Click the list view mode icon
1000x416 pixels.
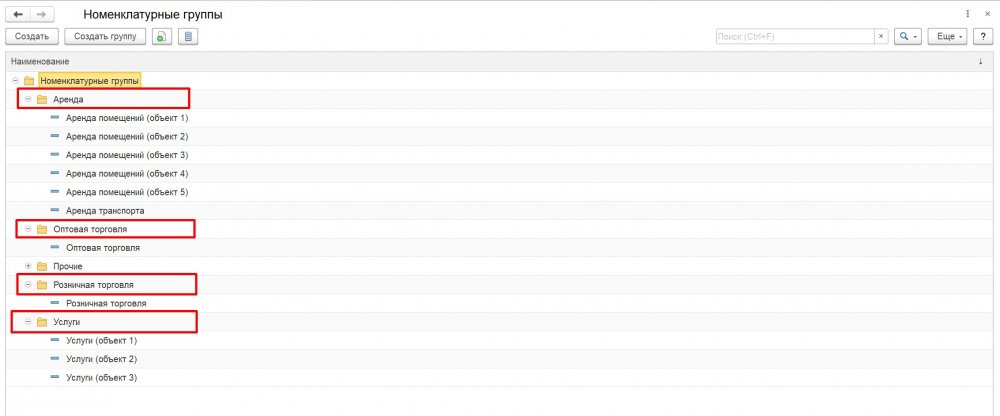[x=188, y=36]
